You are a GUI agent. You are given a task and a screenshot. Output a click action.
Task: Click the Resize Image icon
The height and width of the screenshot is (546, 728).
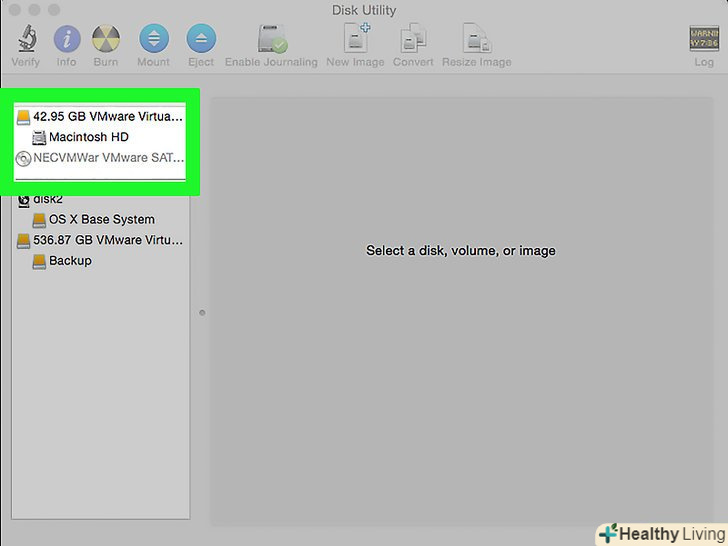click(x=477, y=37)
